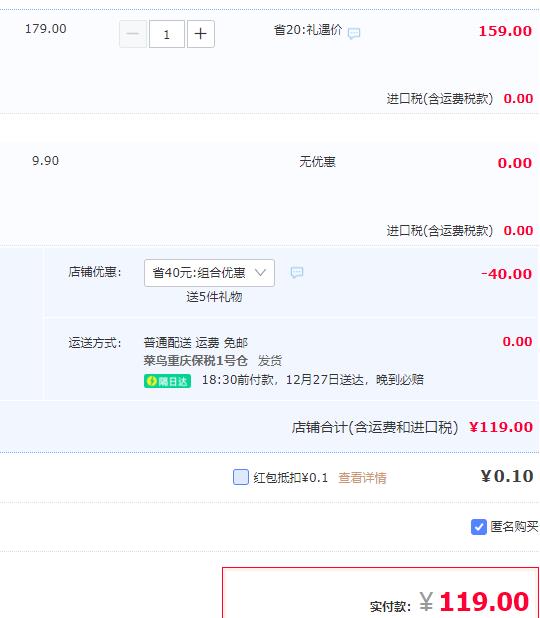Open the comment icon next to 组合优惠 dropdown
The image size is (540, 618).
point(297,272)
